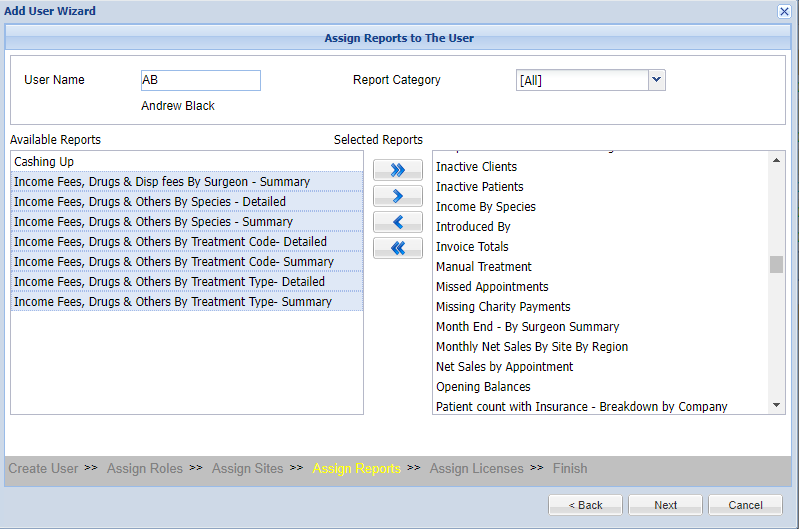Screen dimensions: 799x529
Task: Close the Add User Wizard dialog
Action: [x=784, y=11]
